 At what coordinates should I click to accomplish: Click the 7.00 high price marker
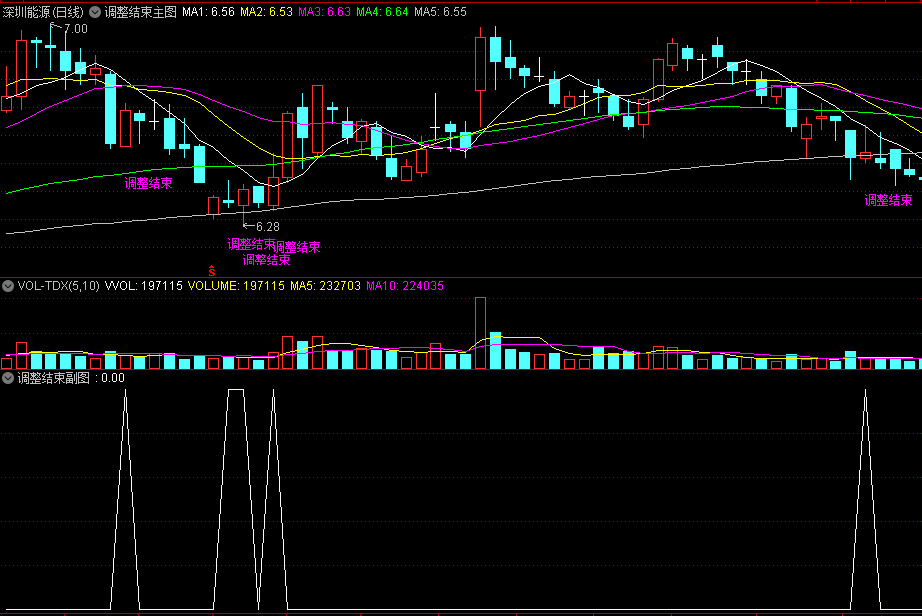click(75, 29)
